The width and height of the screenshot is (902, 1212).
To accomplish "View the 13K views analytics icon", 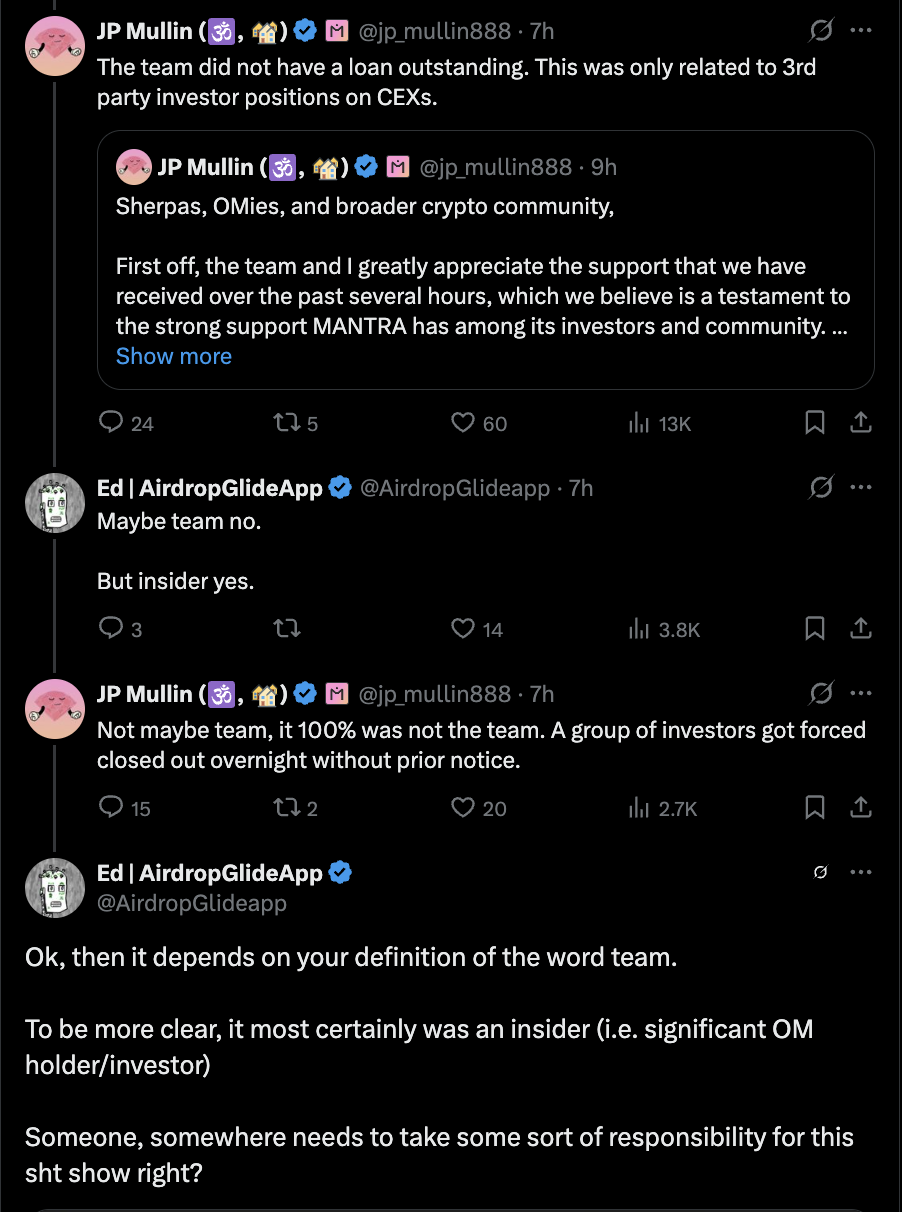I will point(640,423).
